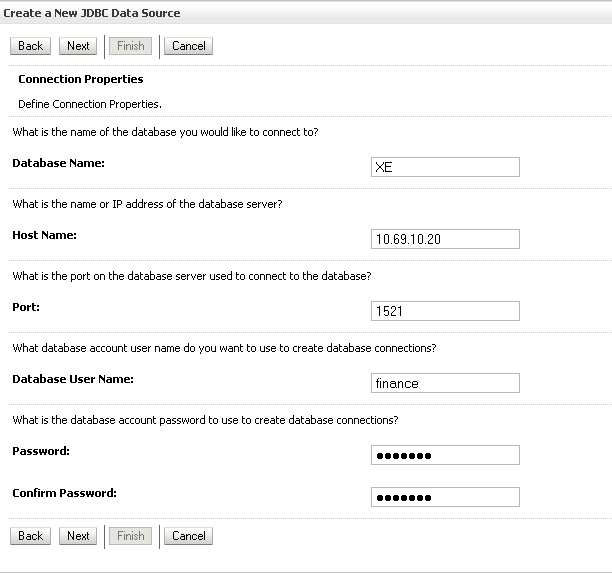Select the Host Name field showing 10.69.10.20
612x573 pixels.
point(445,239)
